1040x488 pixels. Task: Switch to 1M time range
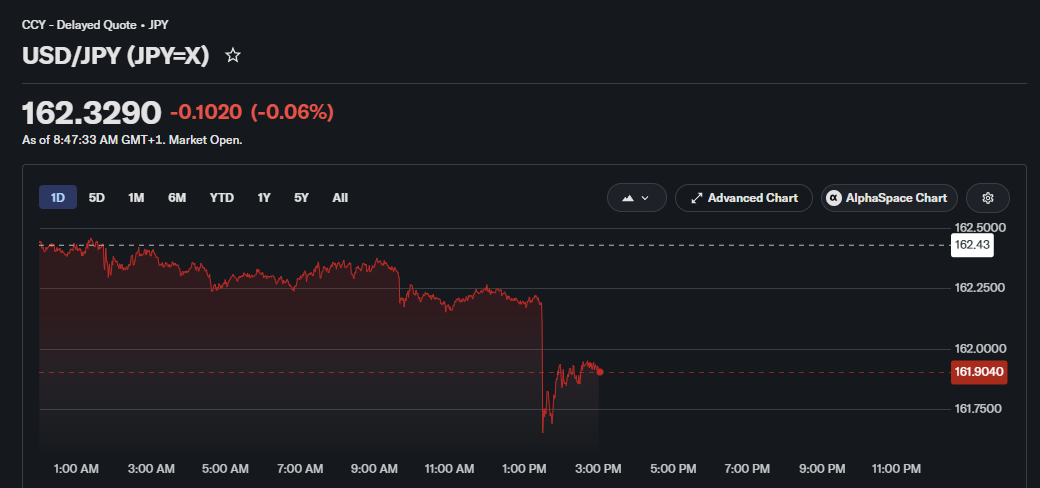[x=136, y=198]
